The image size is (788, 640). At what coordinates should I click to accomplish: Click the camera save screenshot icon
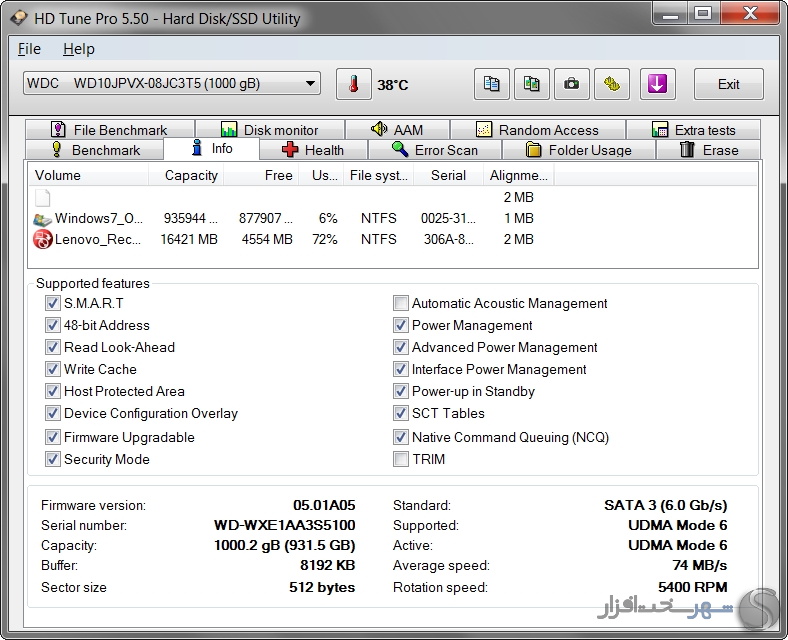[x=571, y=84]
